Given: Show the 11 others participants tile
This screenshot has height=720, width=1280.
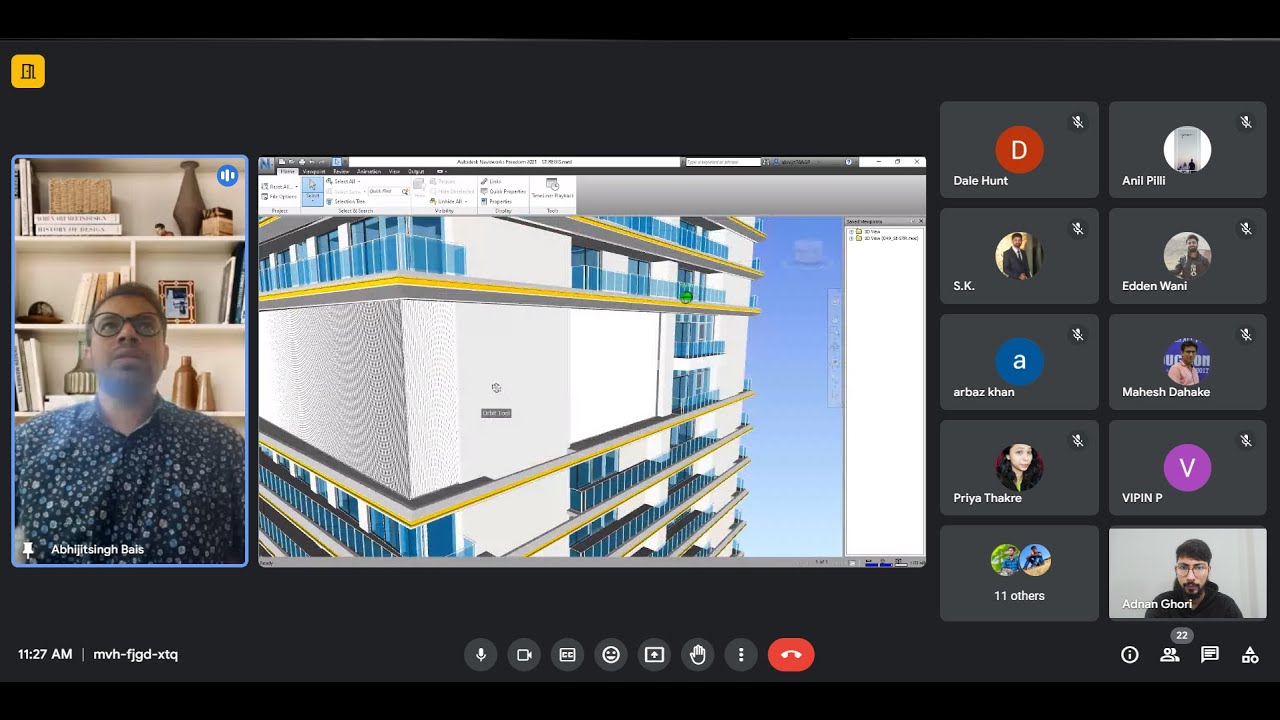Looking at the screenshot, I should 1019,573.
